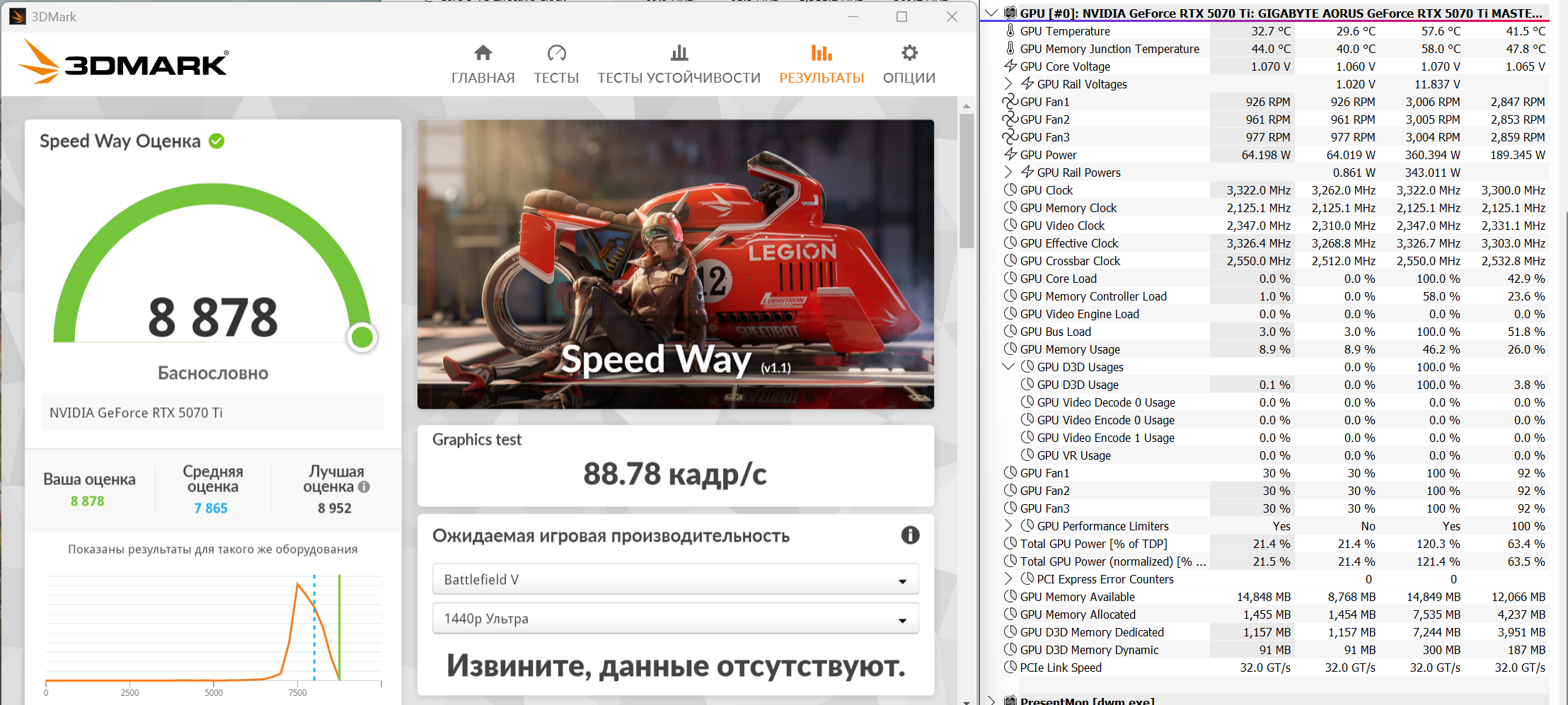Open the ОПЦИИ settings tab

909,64
